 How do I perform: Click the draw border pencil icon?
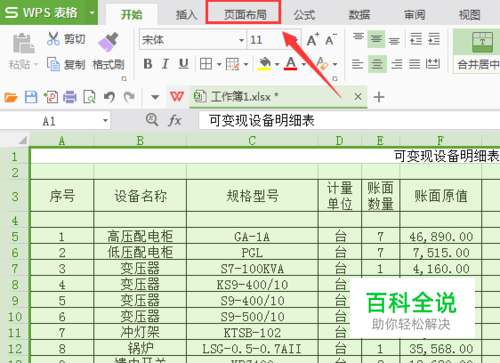point(232,64)
